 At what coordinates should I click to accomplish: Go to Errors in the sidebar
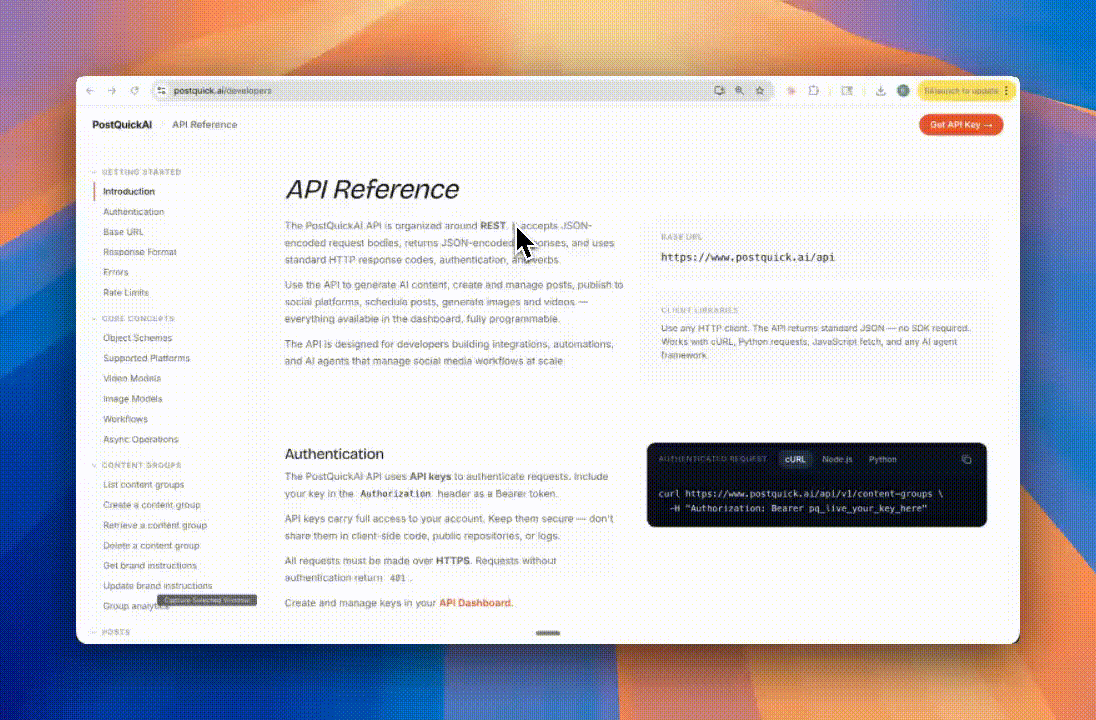tap(115, 273)
